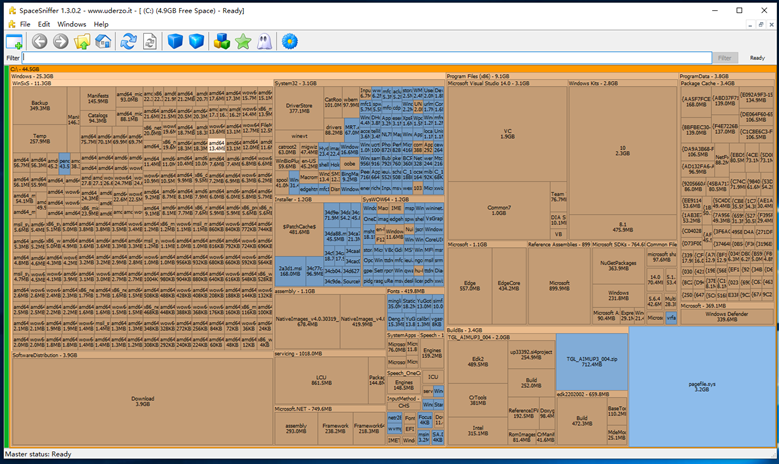Select the Windows Defender 339.6MB block
This screenshot has height=464, width=779.
pos(727,316)
